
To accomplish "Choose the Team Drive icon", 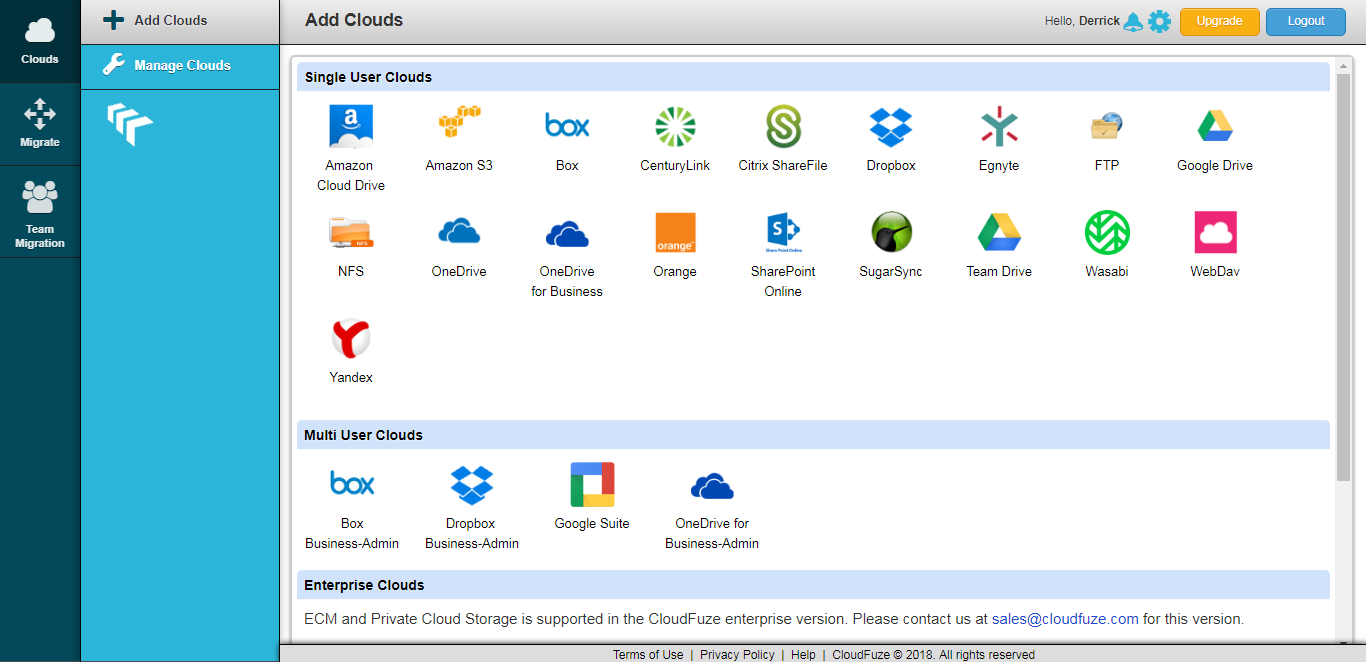I will click(999, 232).
